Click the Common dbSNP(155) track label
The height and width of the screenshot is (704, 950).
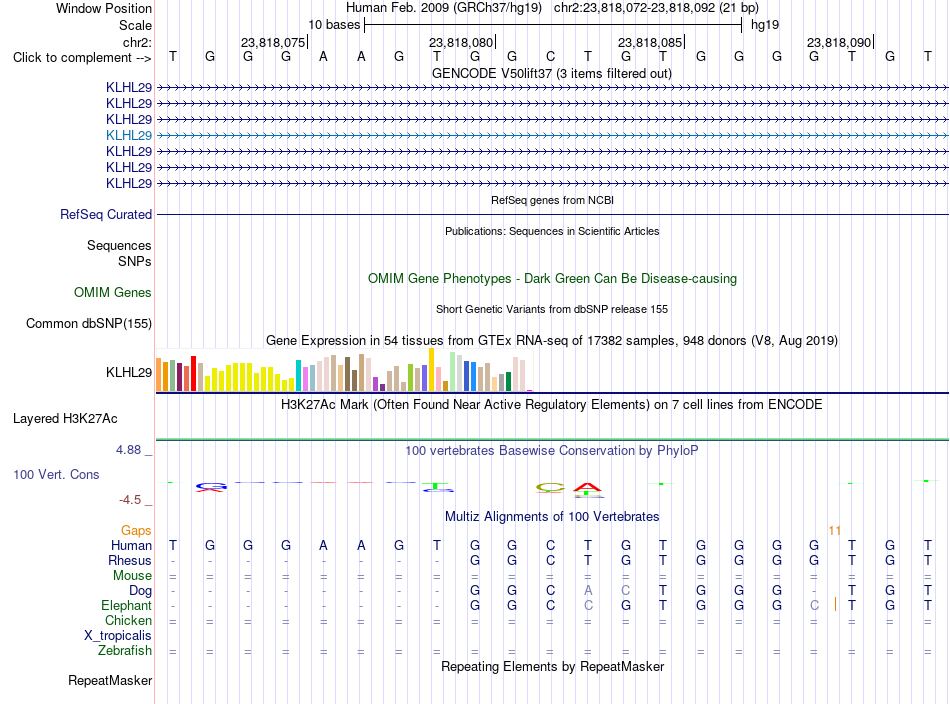[x=88, y=324]
